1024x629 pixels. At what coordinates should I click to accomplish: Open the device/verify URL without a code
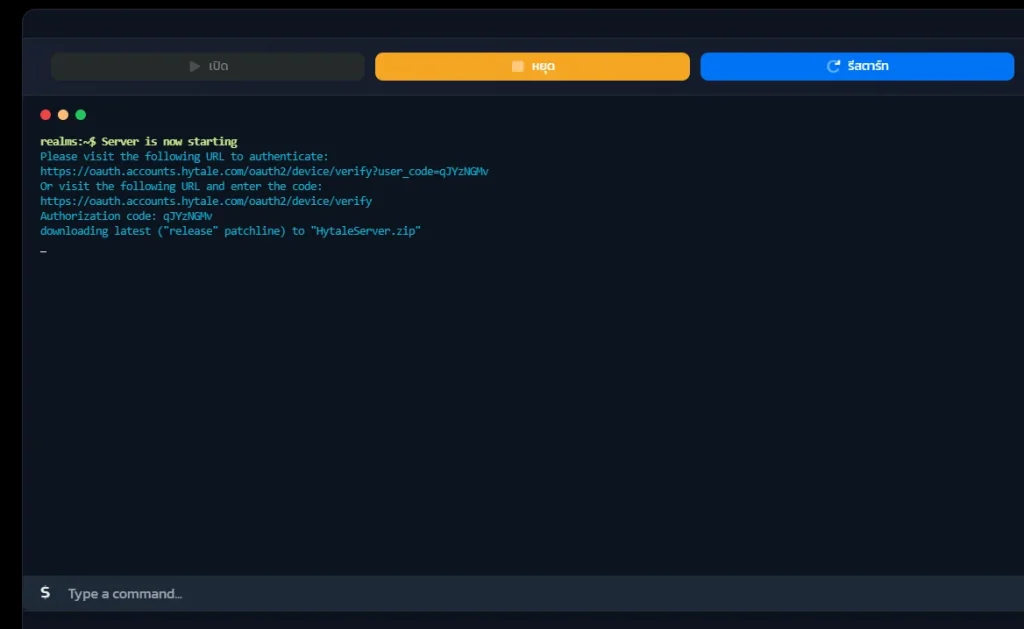point(205,201)
